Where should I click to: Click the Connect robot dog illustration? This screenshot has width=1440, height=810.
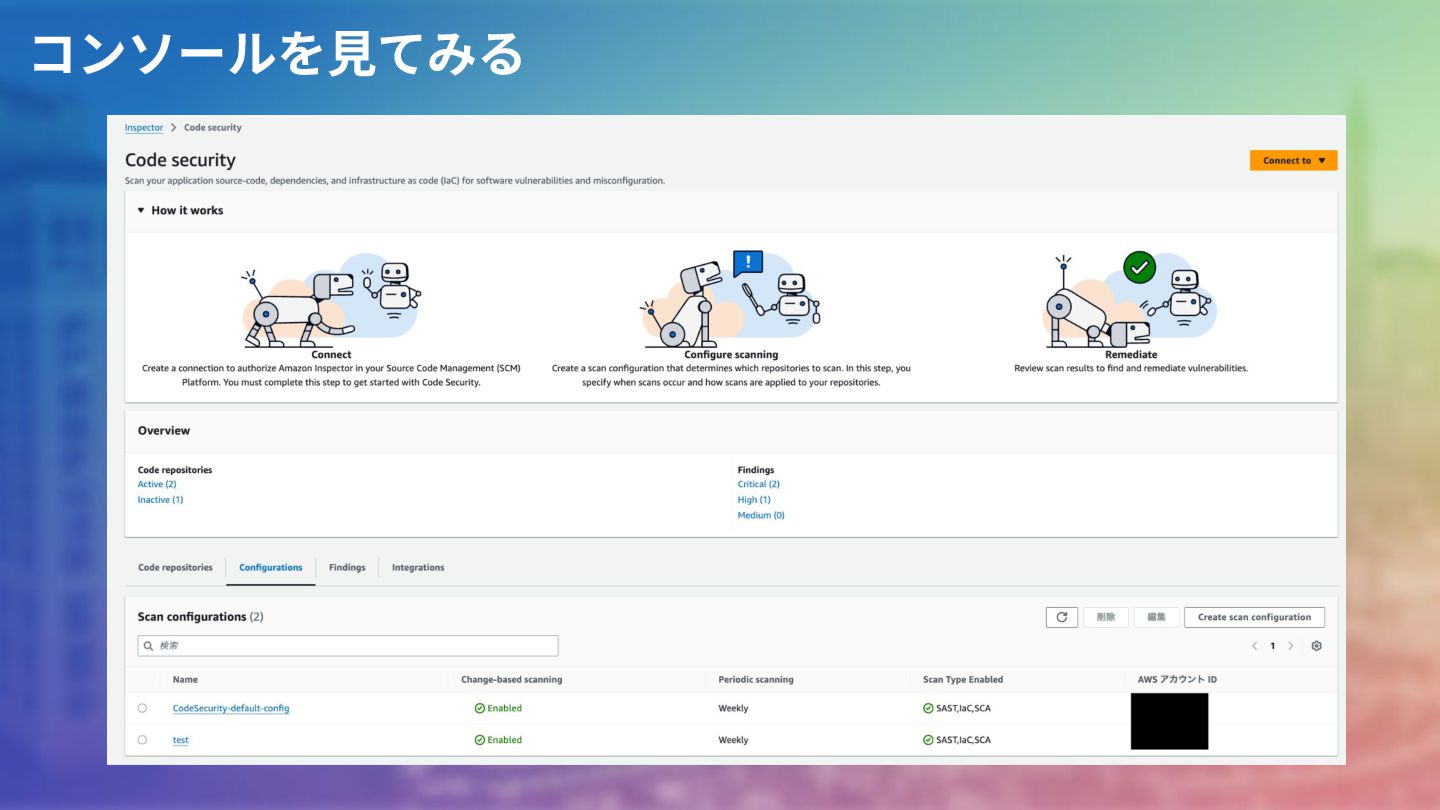[331, 299]
